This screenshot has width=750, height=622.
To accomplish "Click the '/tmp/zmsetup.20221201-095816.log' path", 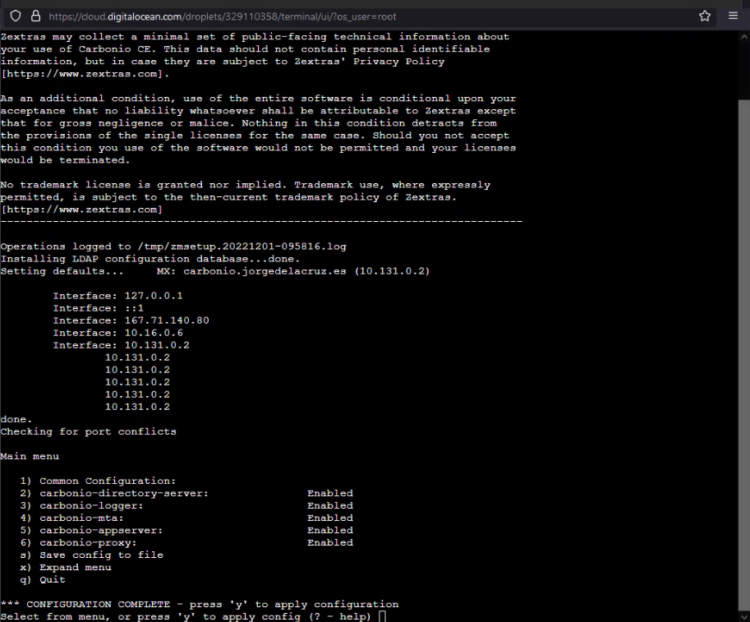I will (x=242, y=246).
